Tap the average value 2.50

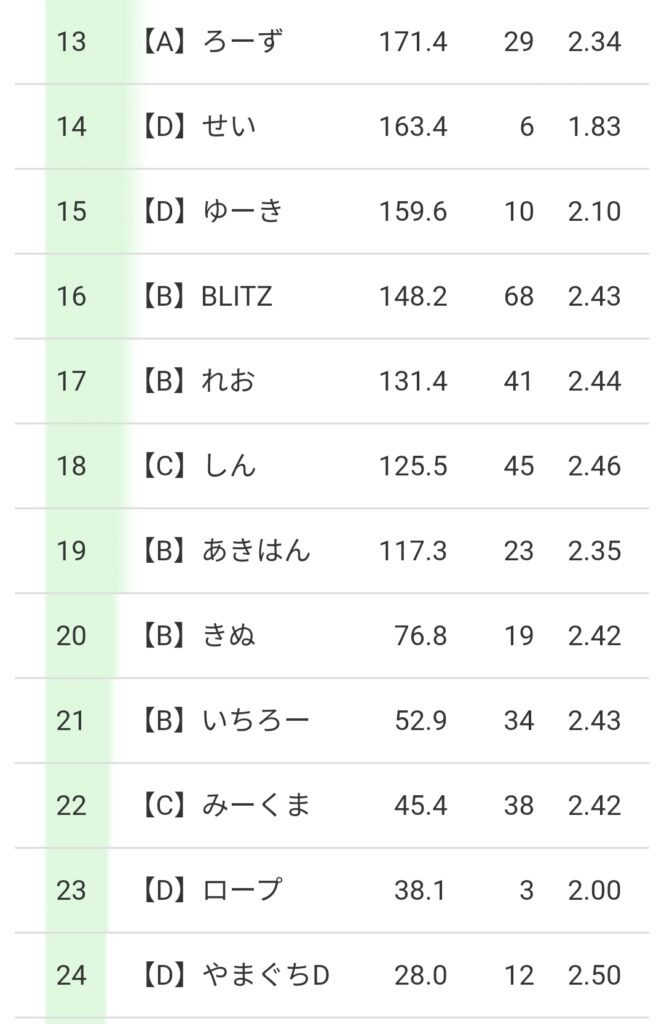coord(594,975)
